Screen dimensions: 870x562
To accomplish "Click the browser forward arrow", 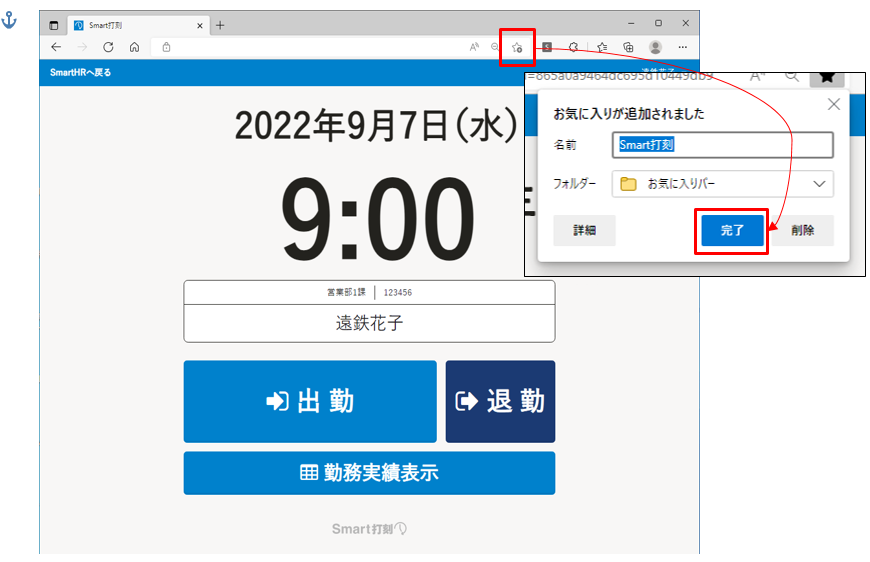I will click(x=82, y=47).
